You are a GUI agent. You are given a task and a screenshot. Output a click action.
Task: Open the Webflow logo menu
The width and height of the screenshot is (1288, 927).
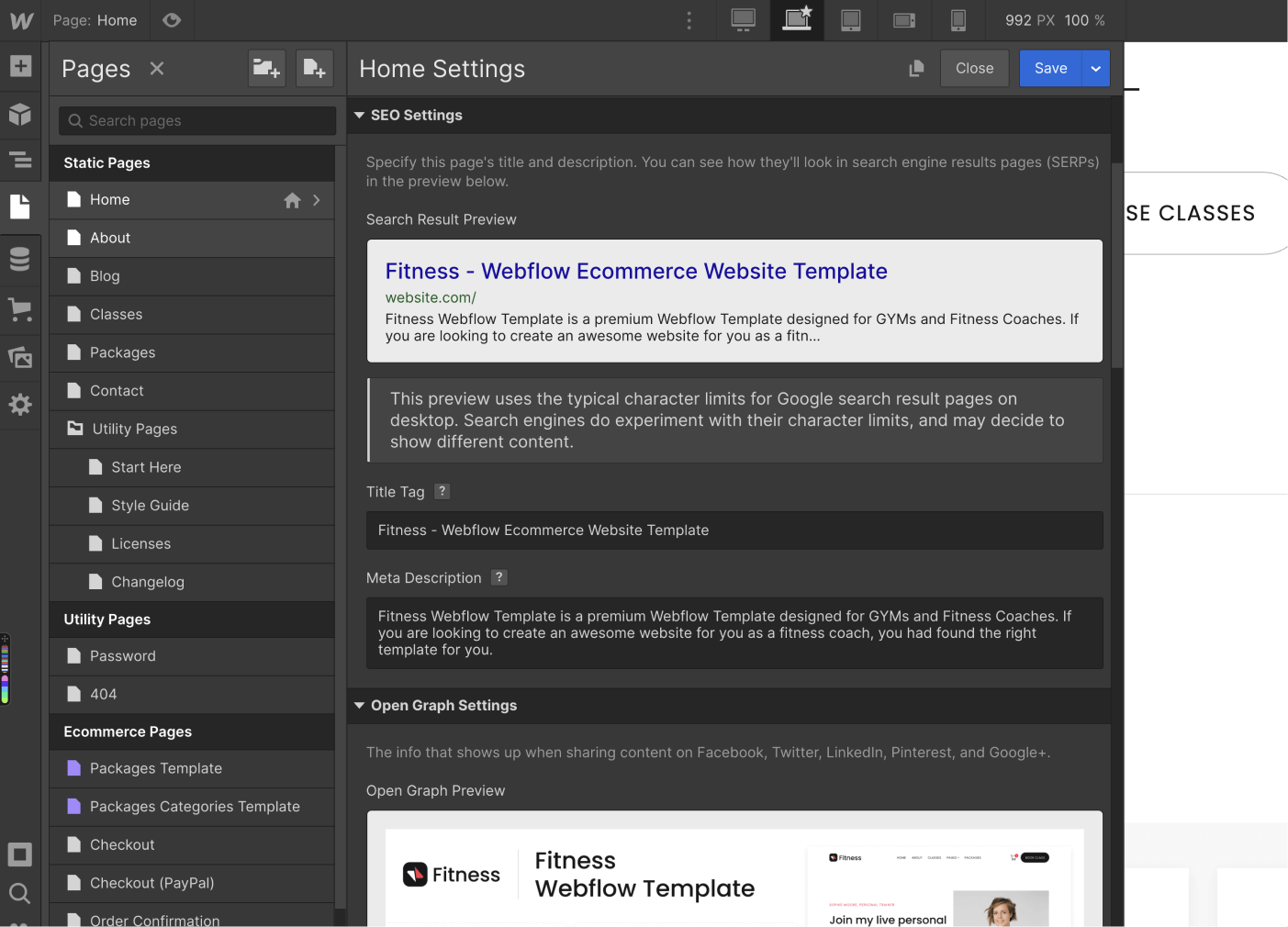tap(21, 20)
